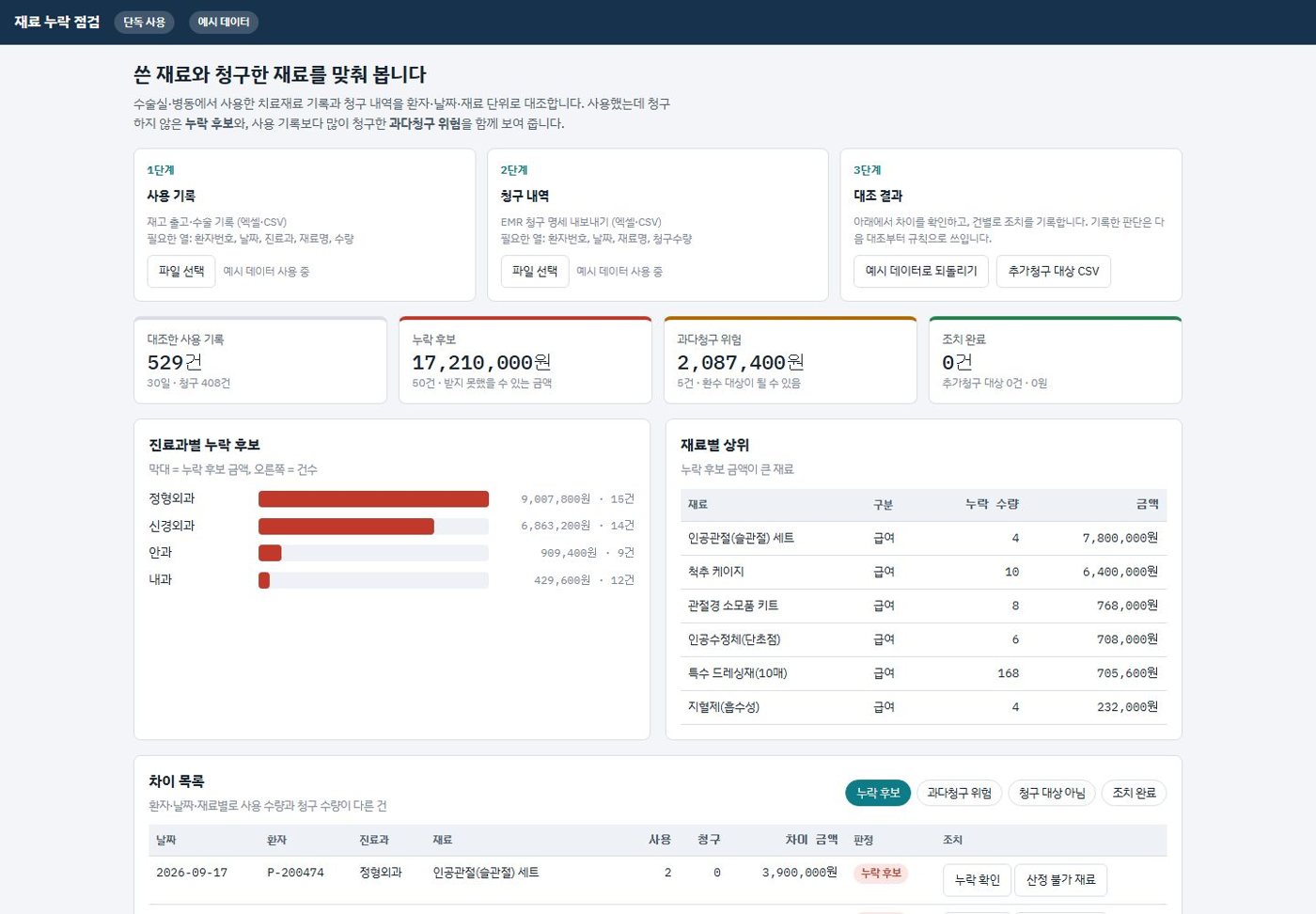Click 누락 확인 for P-200474

point(978,880)
